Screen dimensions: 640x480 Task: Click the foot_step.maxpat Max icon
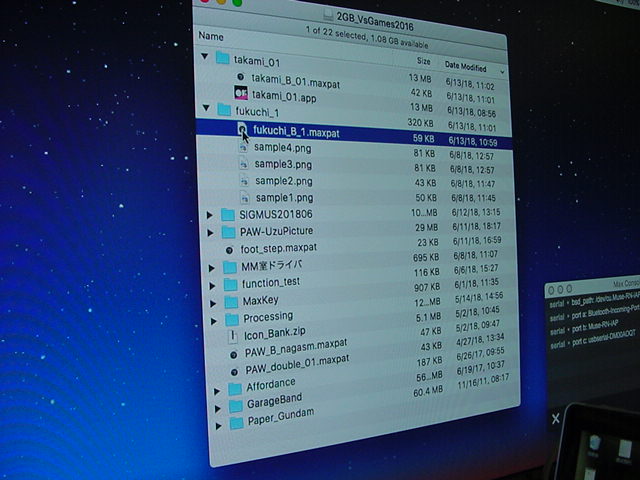click(x=229, y=250)
